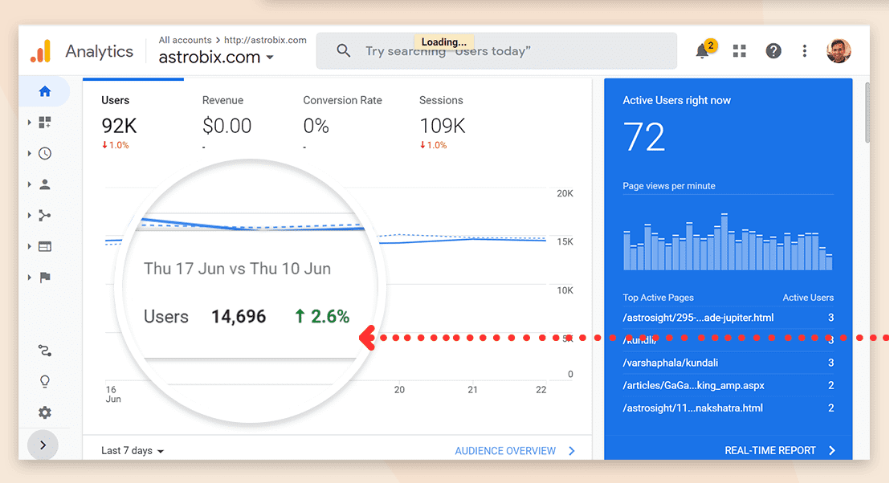
Task: Open the Last 7 days dropdown
Action: click(x=132, y=451)
